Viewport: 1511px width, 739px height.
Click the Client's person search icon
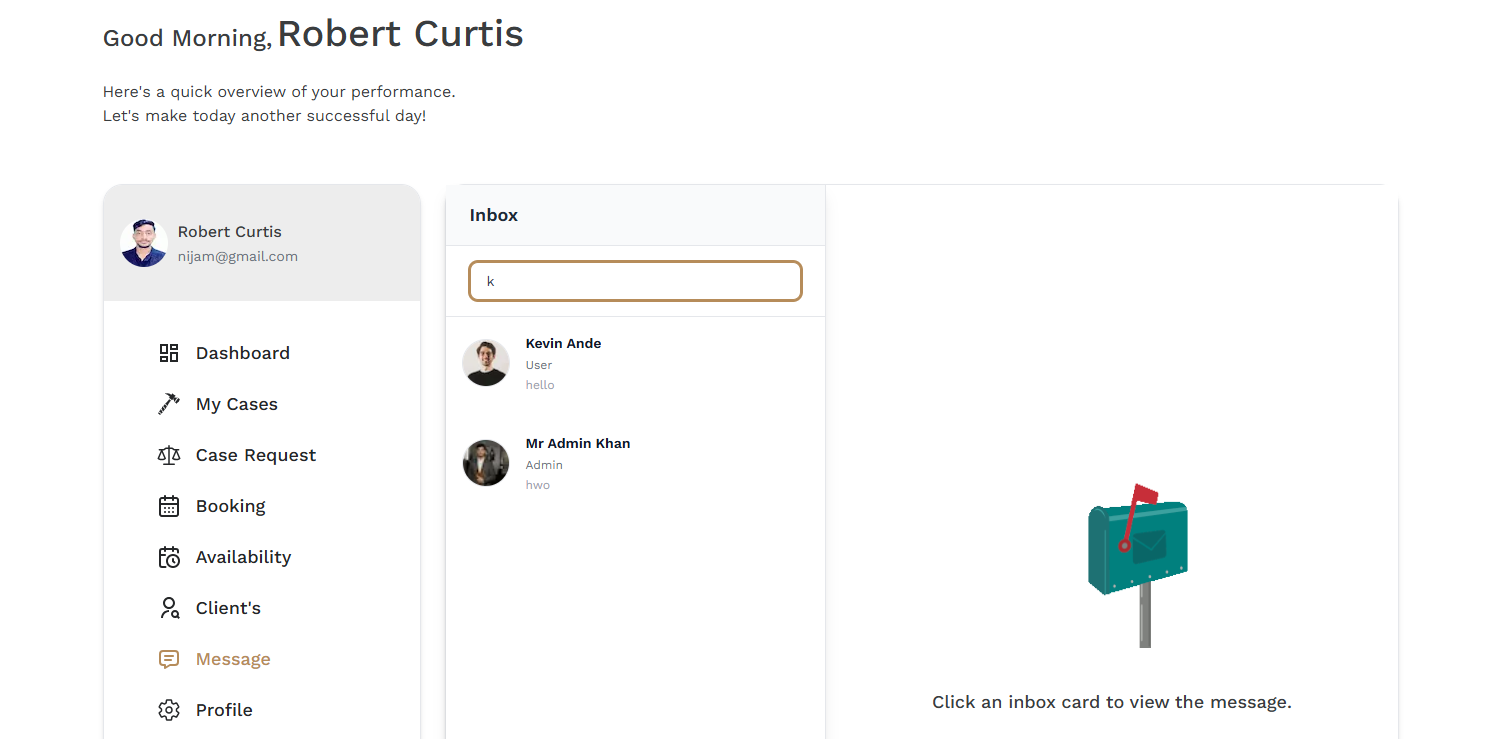click(169, 608)
